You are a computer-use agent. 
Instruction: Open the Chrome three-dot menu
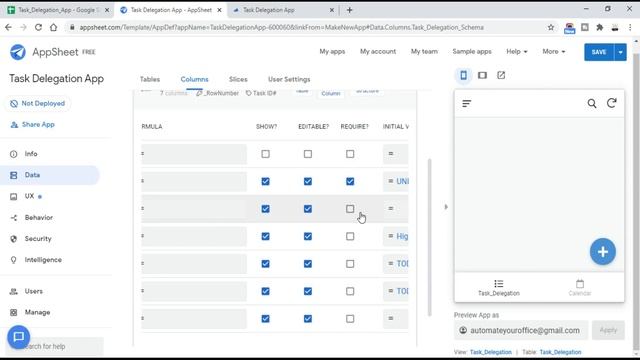(630, 27)
